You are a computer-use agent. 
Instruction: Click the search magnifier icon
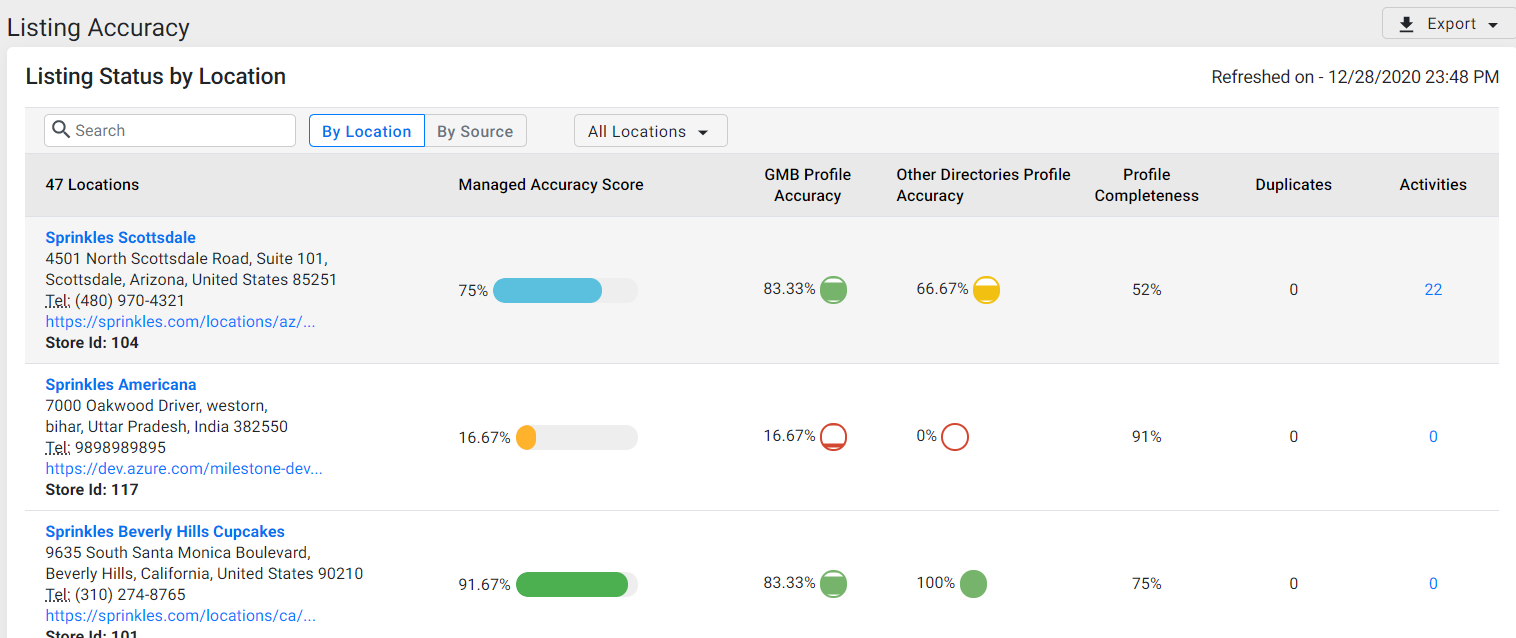tap(61, 130)
